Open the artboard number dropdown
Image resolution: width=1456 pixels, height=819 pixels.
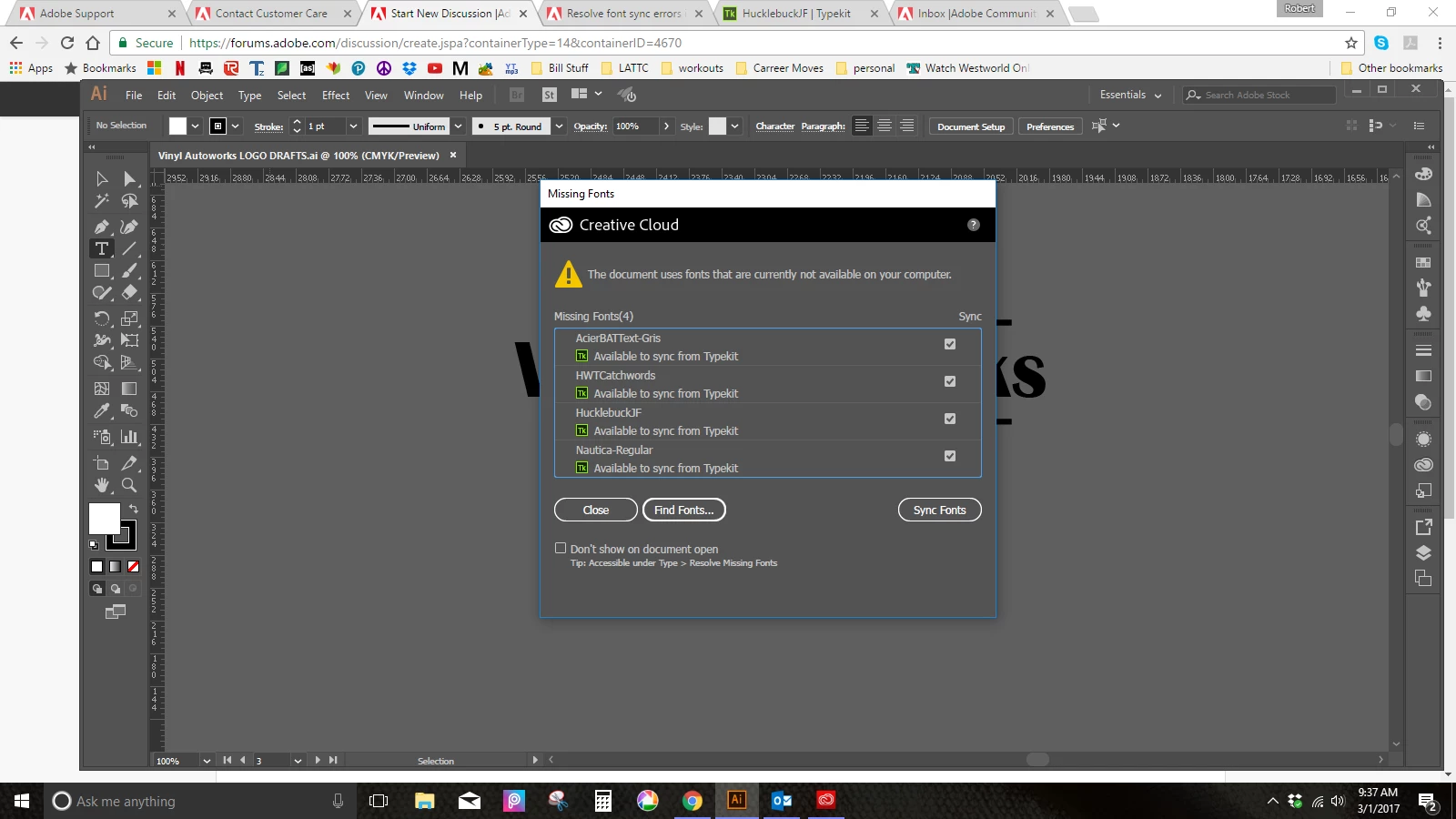298,760
